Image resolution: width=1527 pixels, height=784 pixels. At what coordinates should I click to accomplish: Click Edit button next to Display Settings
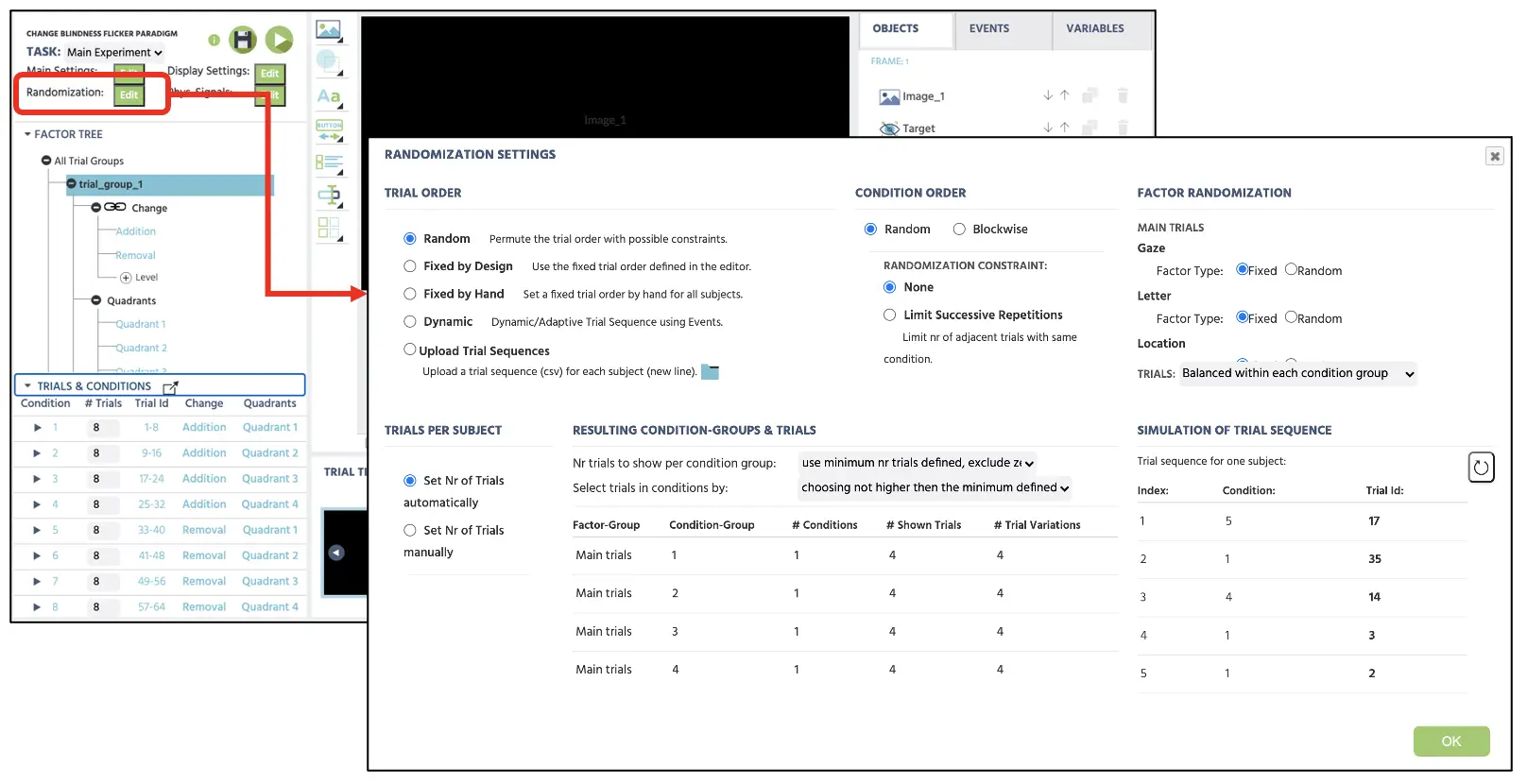pyautogui.click(x=270, y=74)
